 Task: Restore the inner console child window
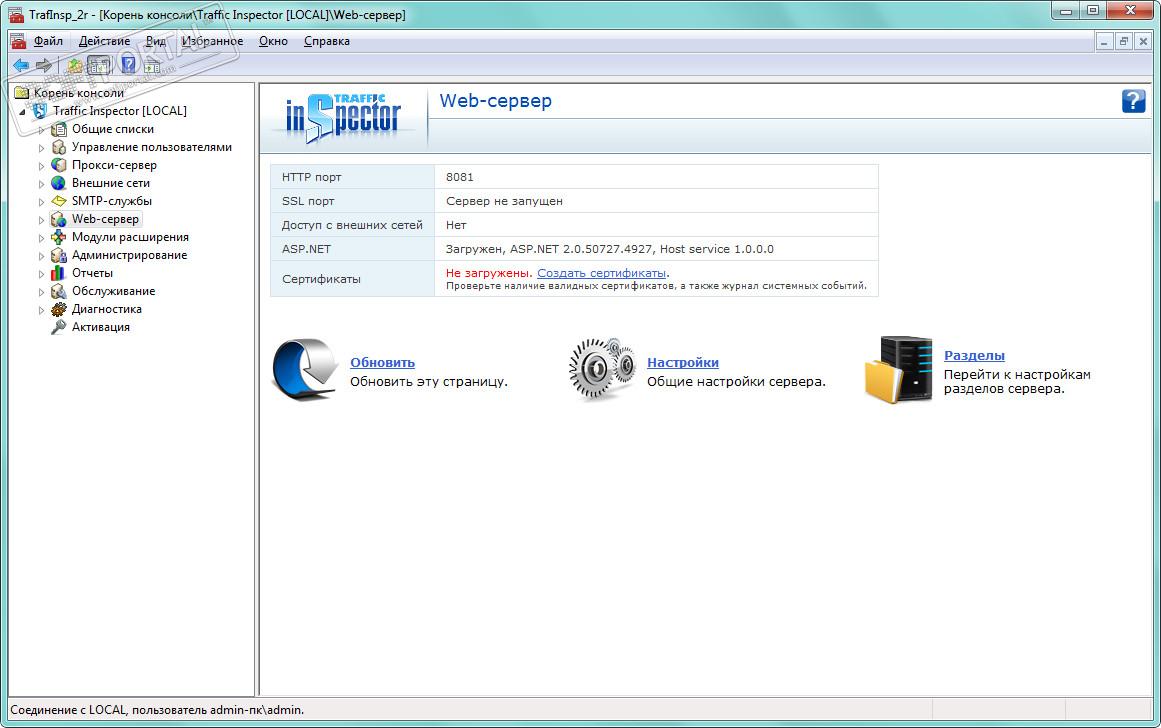click(1123, 41)
